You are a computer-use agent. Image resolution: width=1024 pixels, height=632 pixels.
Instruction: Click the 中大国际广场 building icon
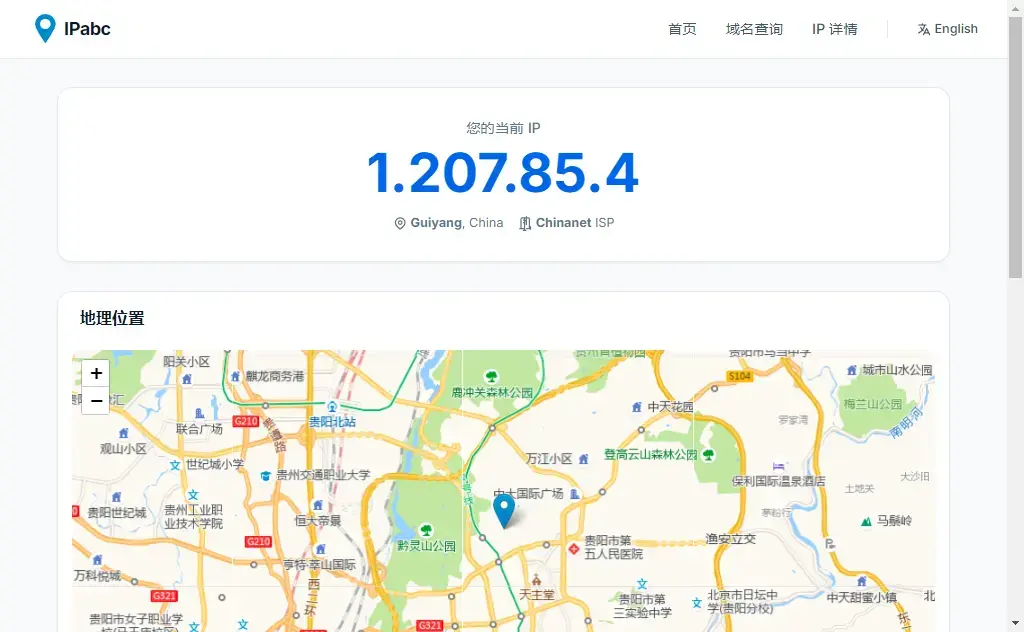574,494
